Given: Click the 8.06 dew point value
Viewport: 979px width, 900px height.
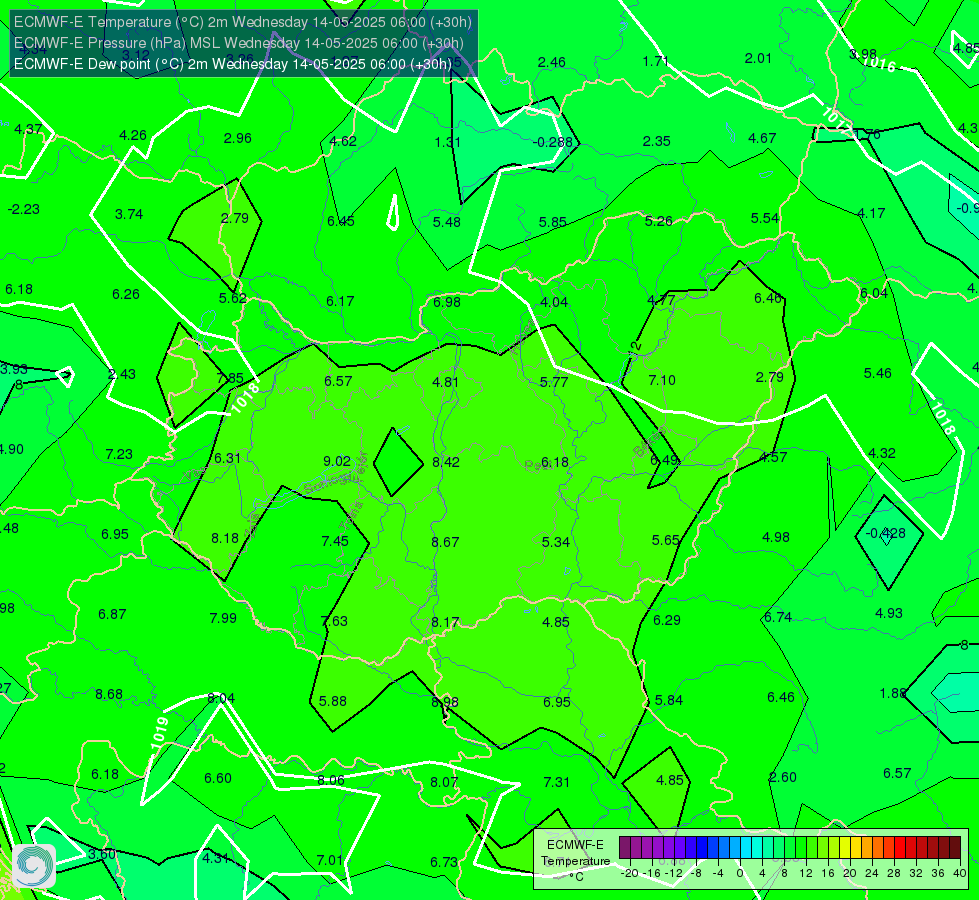Looking at the screenshot, I should 331,780.
